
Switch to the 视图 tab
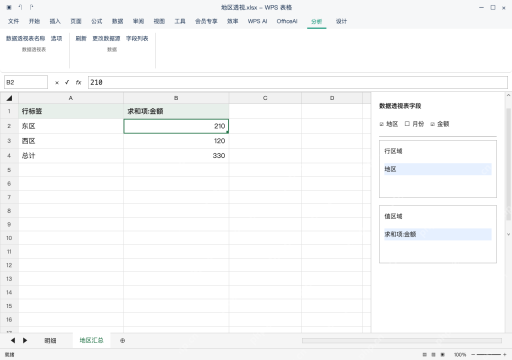point(159,21)
